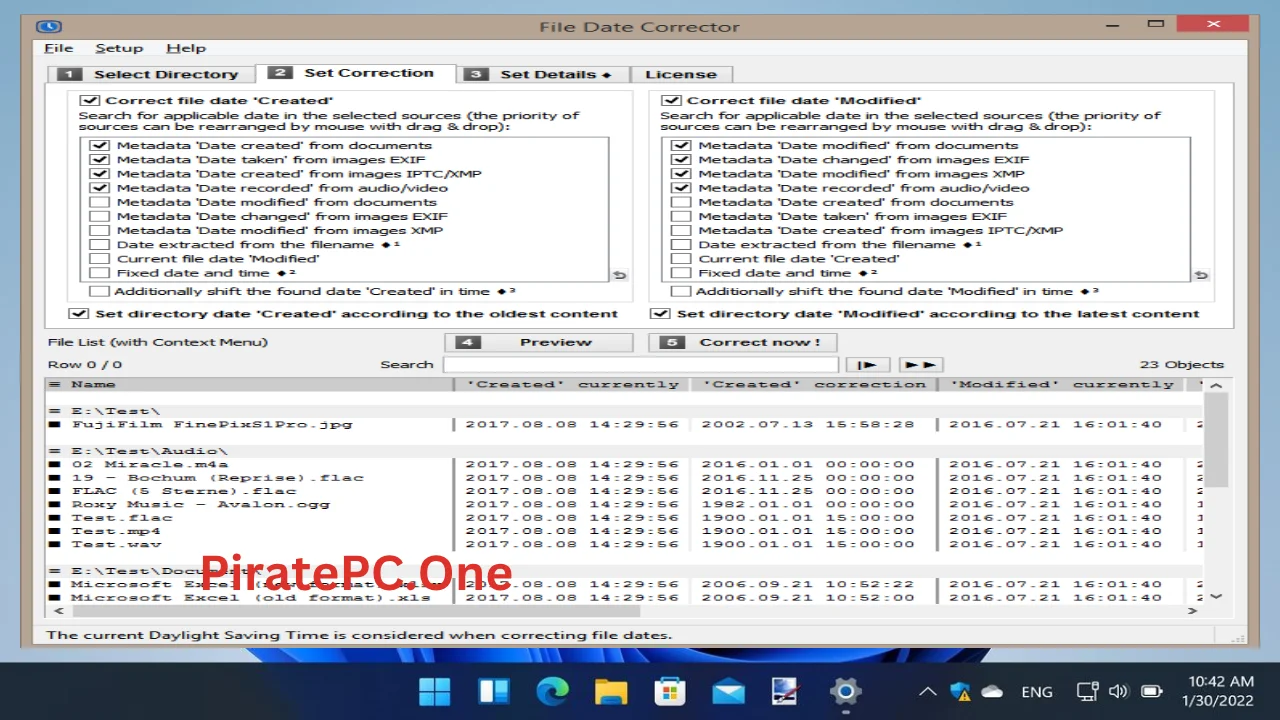Uncheck 'Date taken' from images EXIF
This screenshot has width=1280, height=720.
point(99,160)
